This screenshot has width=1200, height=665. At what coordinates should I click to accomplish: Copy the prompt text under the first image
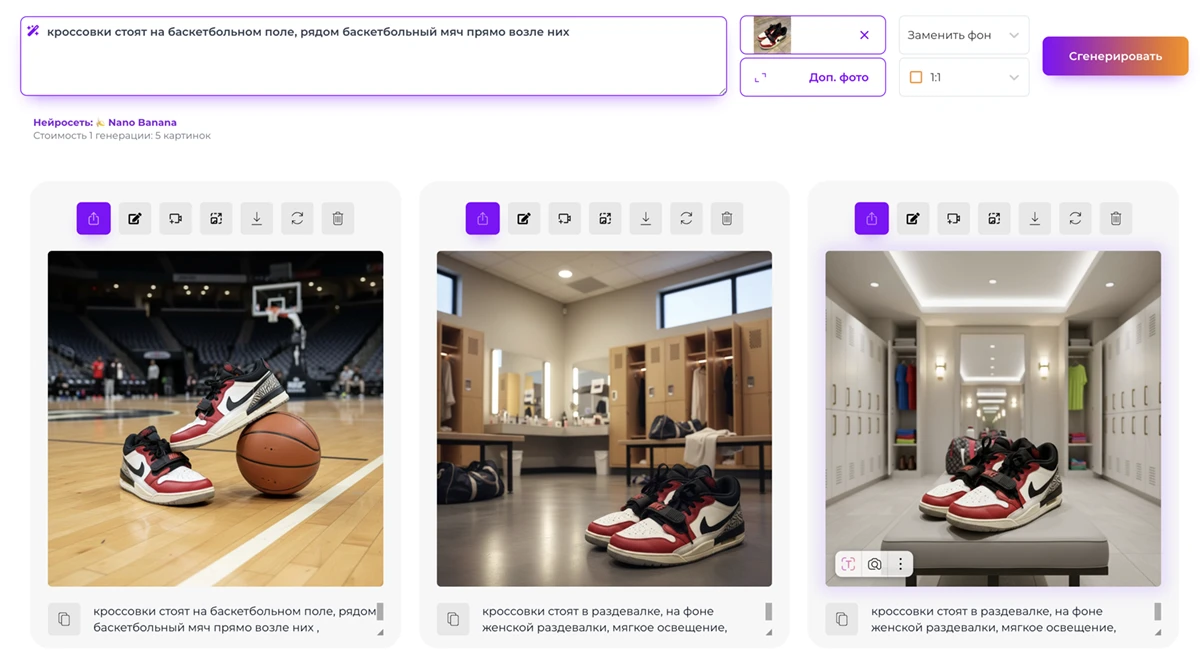64,619
